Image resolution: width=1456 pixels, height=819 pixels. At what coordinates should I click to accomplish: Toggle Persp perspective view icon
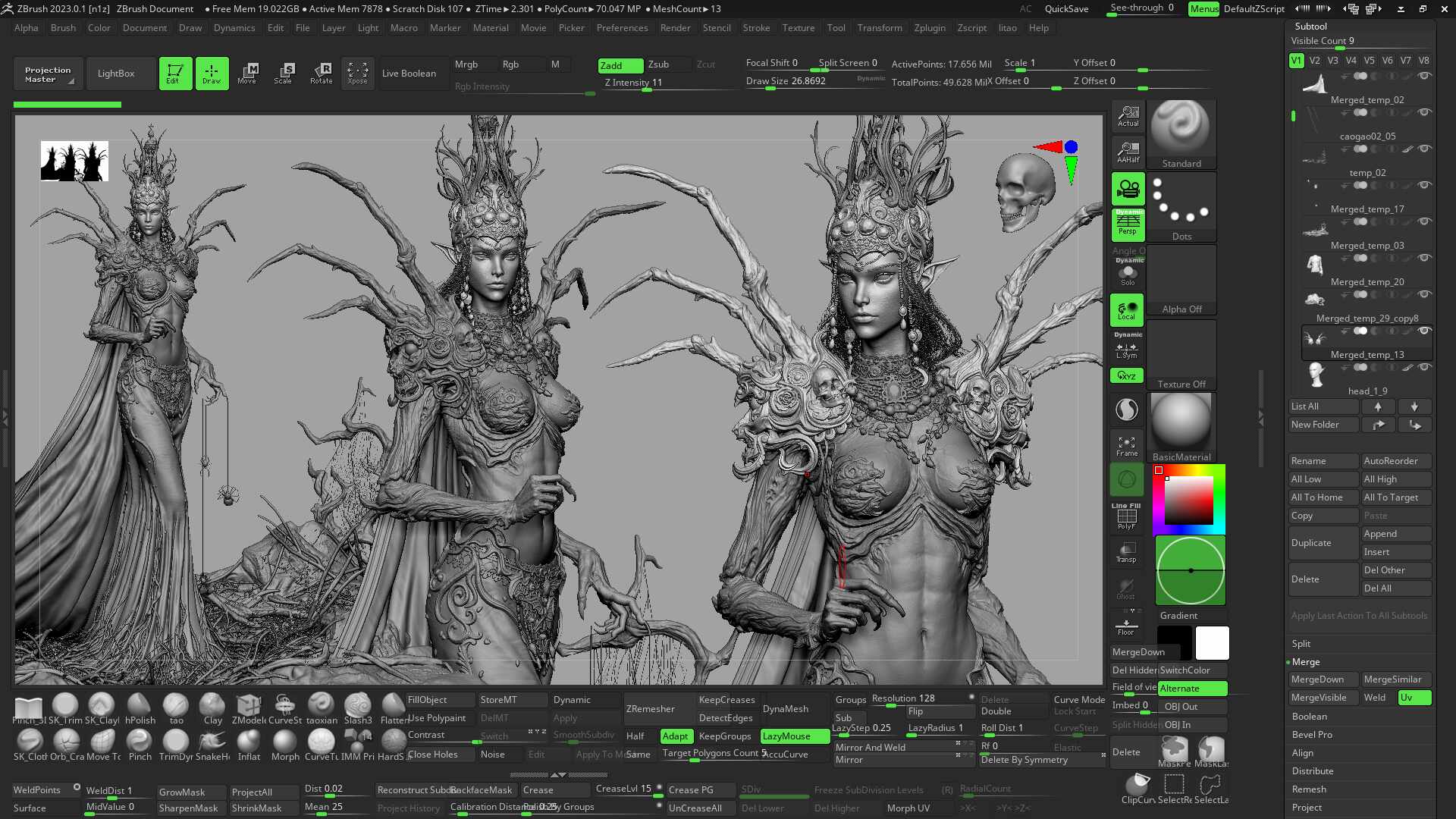tap(1128, 224)
